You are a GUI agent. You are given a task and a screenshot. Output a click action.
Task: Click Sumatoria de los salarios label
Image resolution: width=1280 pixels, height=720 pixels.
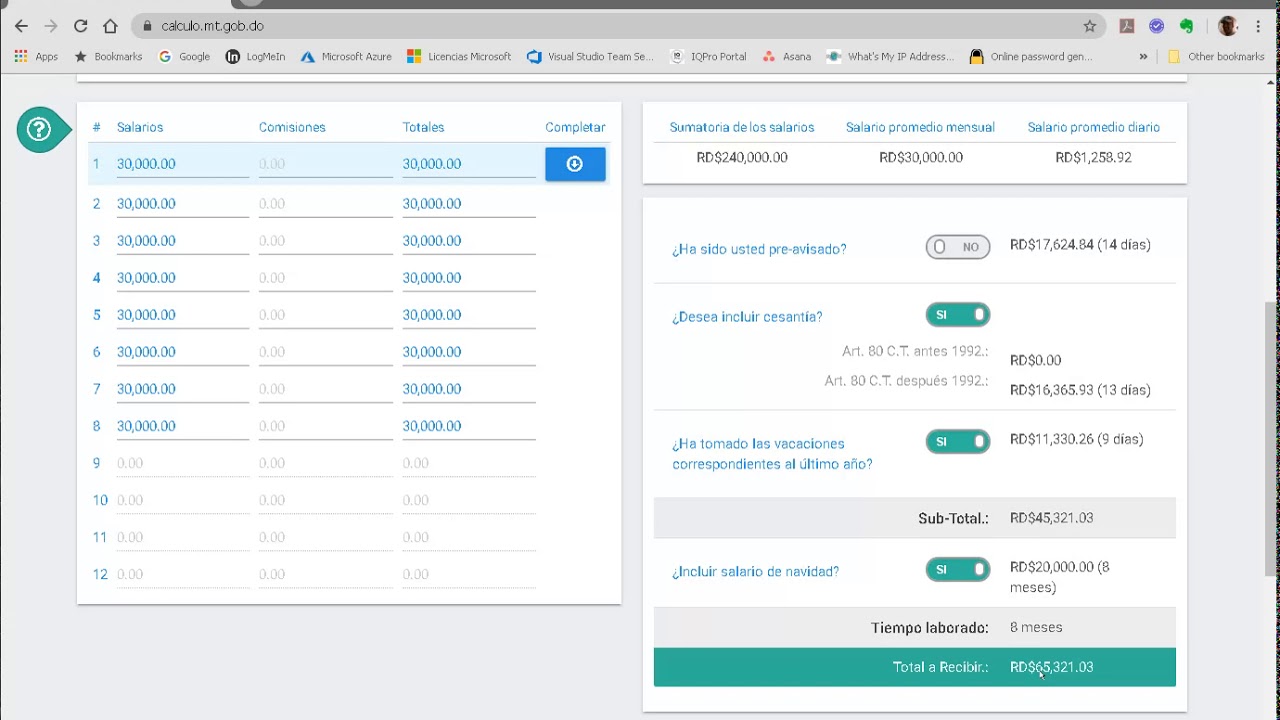(x=742, y=127)
